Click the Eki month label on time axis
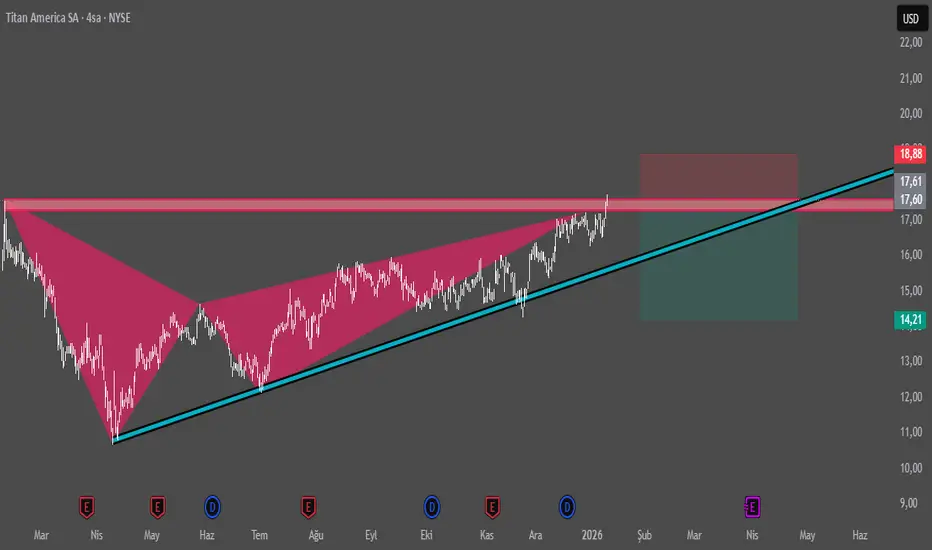This screenshot has height=550, width=932. (x=426, y=535)
